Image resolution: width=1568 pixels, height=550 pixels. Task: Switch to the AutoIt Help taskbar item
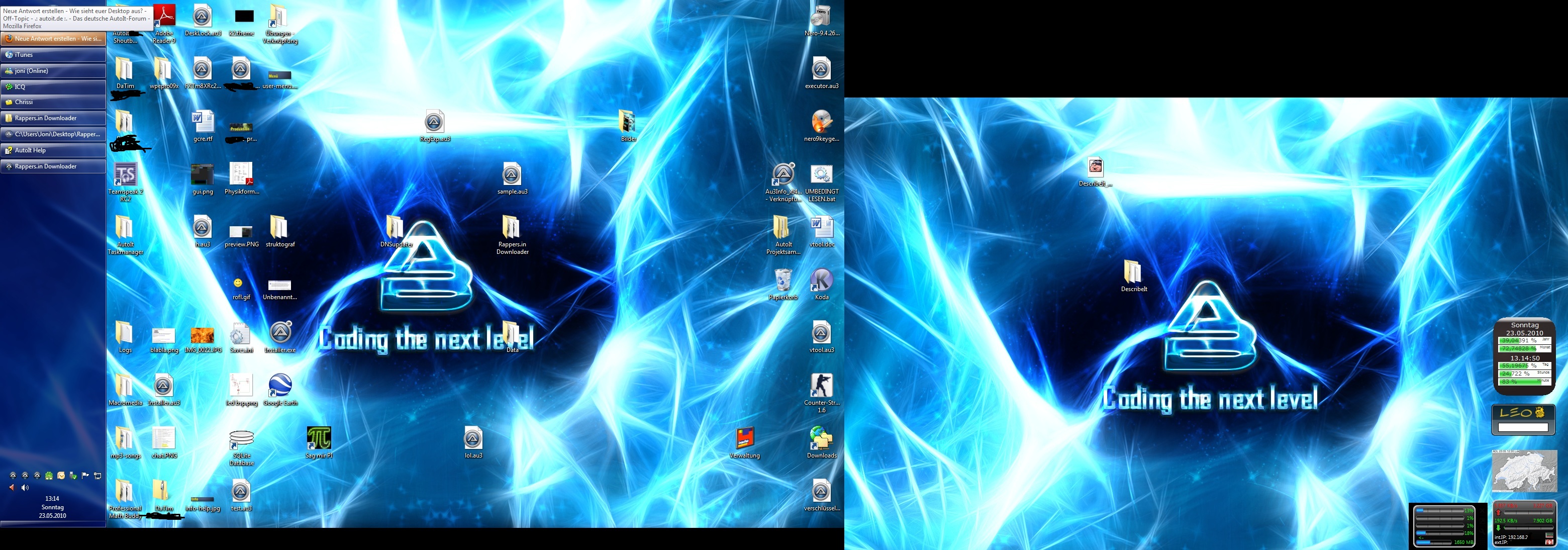click(x=53, y=150)
